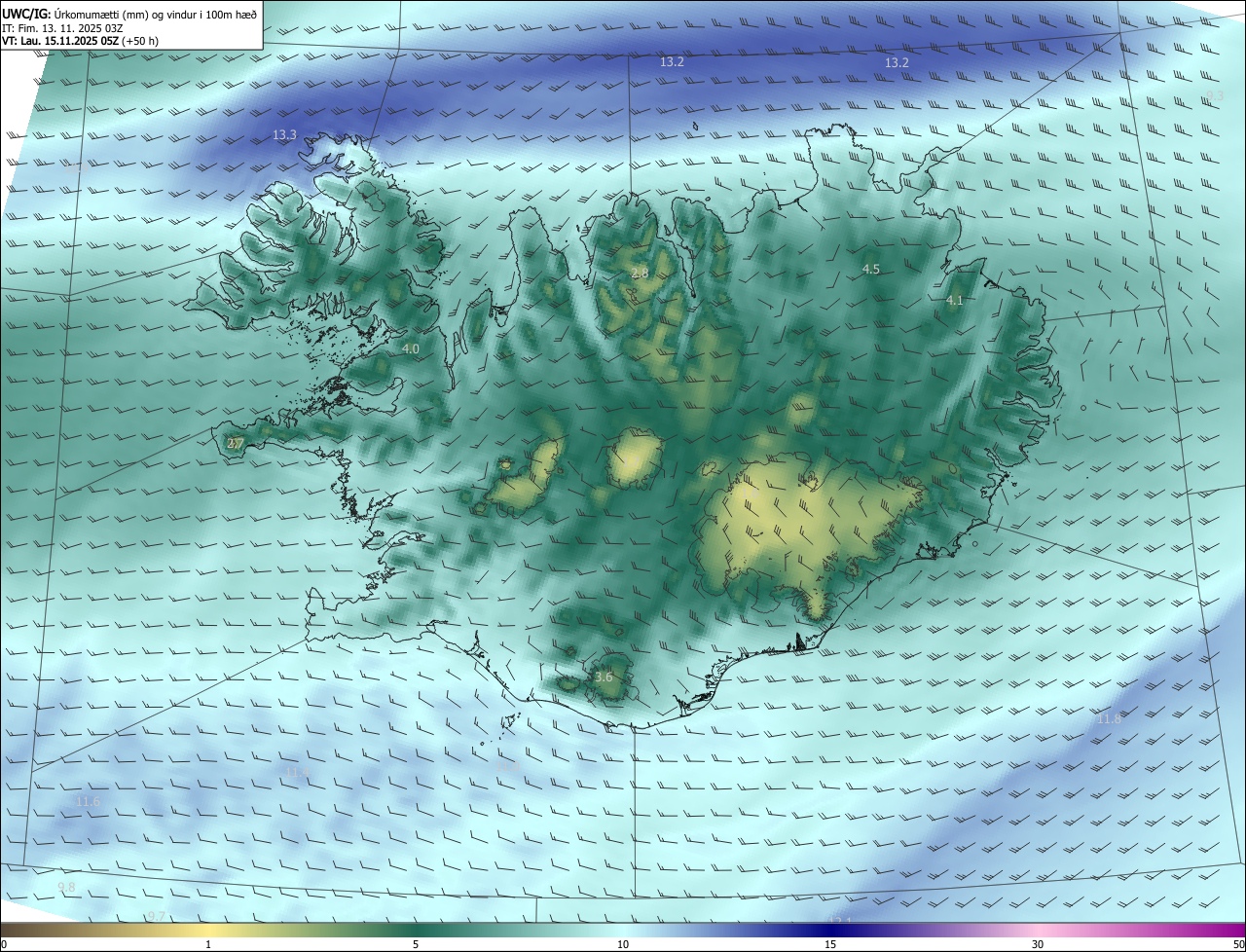Viewport: 1246px width, 952px height.
Task: Click the 2.7 value label on the peninsula
Action: pos(235,444)
